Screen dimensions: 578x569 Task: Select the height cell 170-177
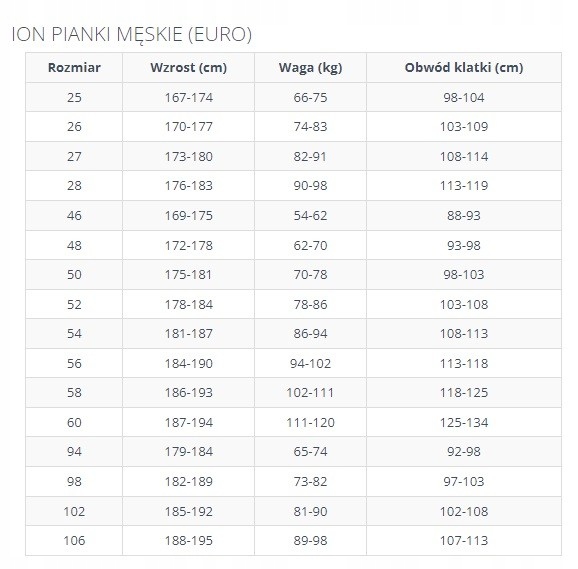(188, 126)
